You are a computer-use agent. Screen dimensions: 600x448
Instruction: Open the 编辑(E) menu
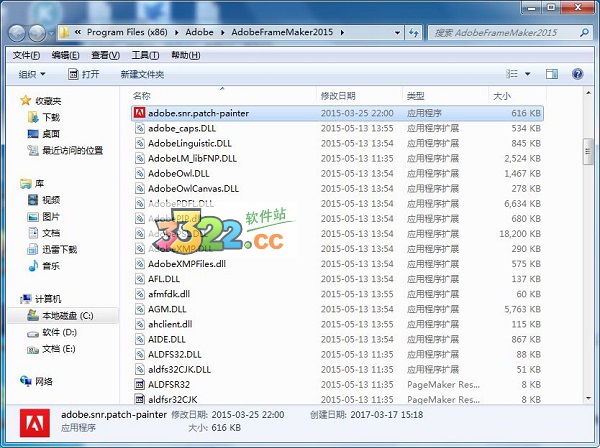pyautogui.click(x=65, y=55)
